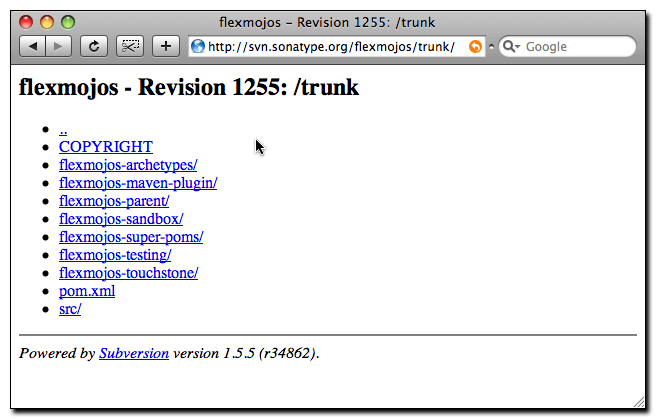
Task: Click the window title 'flexmojos – Revision 1255: /trunk'
Action: click(x=327, y=22)
